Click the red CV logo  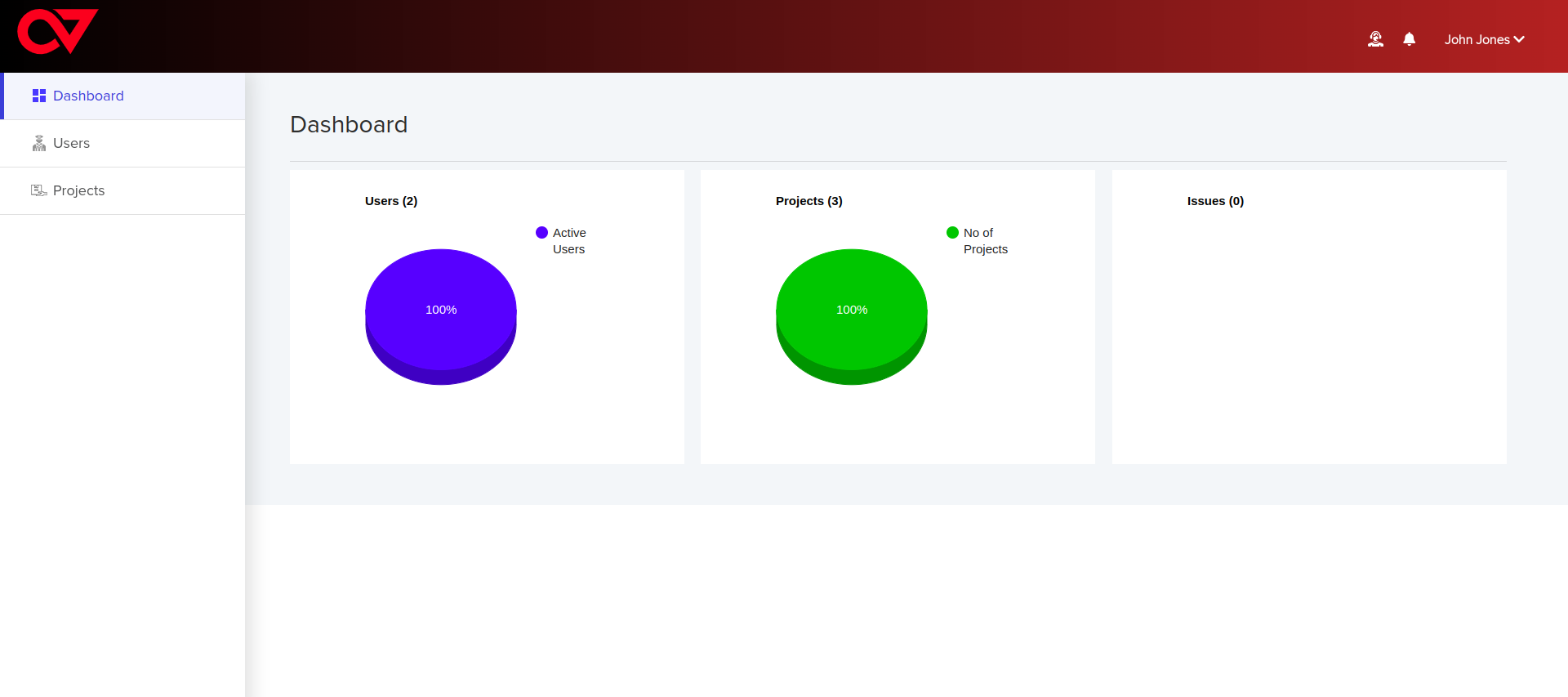(57, 32)
